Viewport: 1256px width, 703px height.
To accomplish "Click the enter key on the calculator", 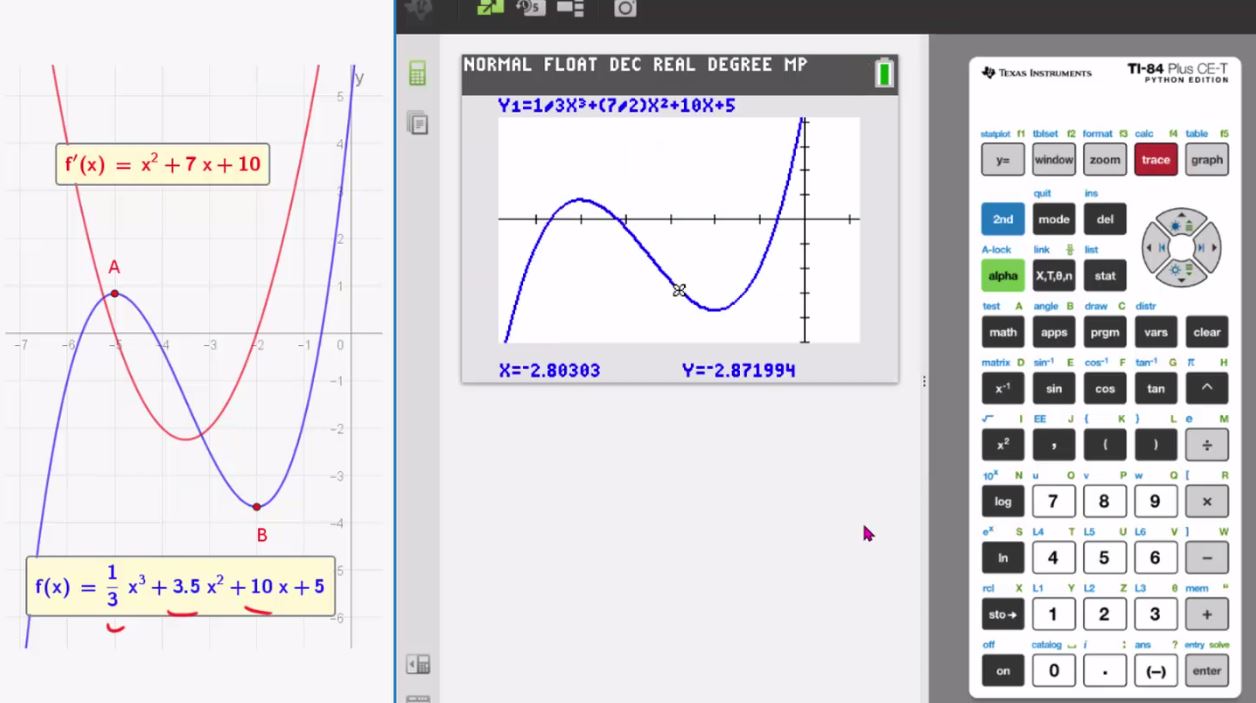I will pos(1207,671).
